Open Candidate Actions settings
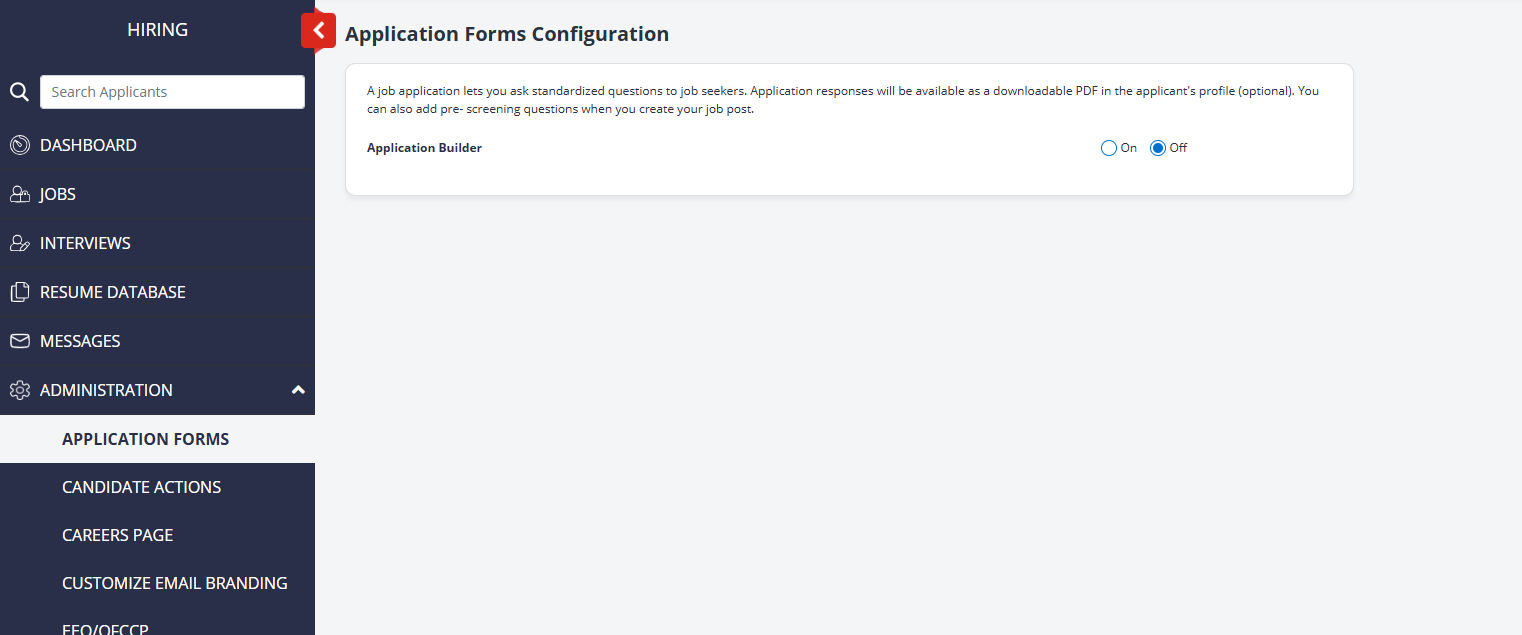The height and width of the screenshot is (635, 1522). 141,487
